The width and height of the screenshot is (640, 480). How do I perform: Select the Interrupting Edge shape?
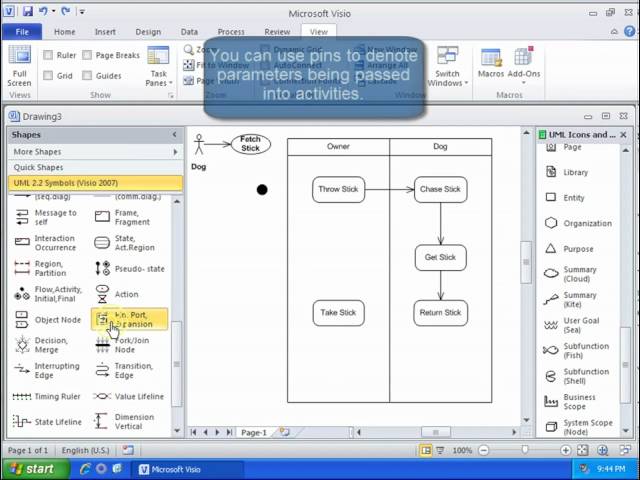click(x=47, y=370)
